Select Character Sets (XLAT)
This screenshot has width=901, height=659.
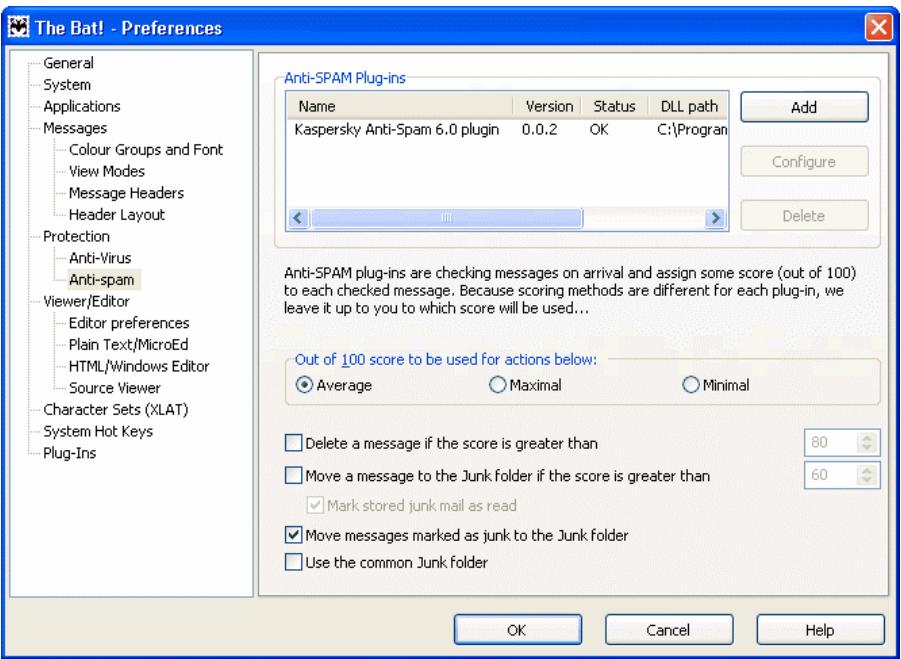coord(115,410)
